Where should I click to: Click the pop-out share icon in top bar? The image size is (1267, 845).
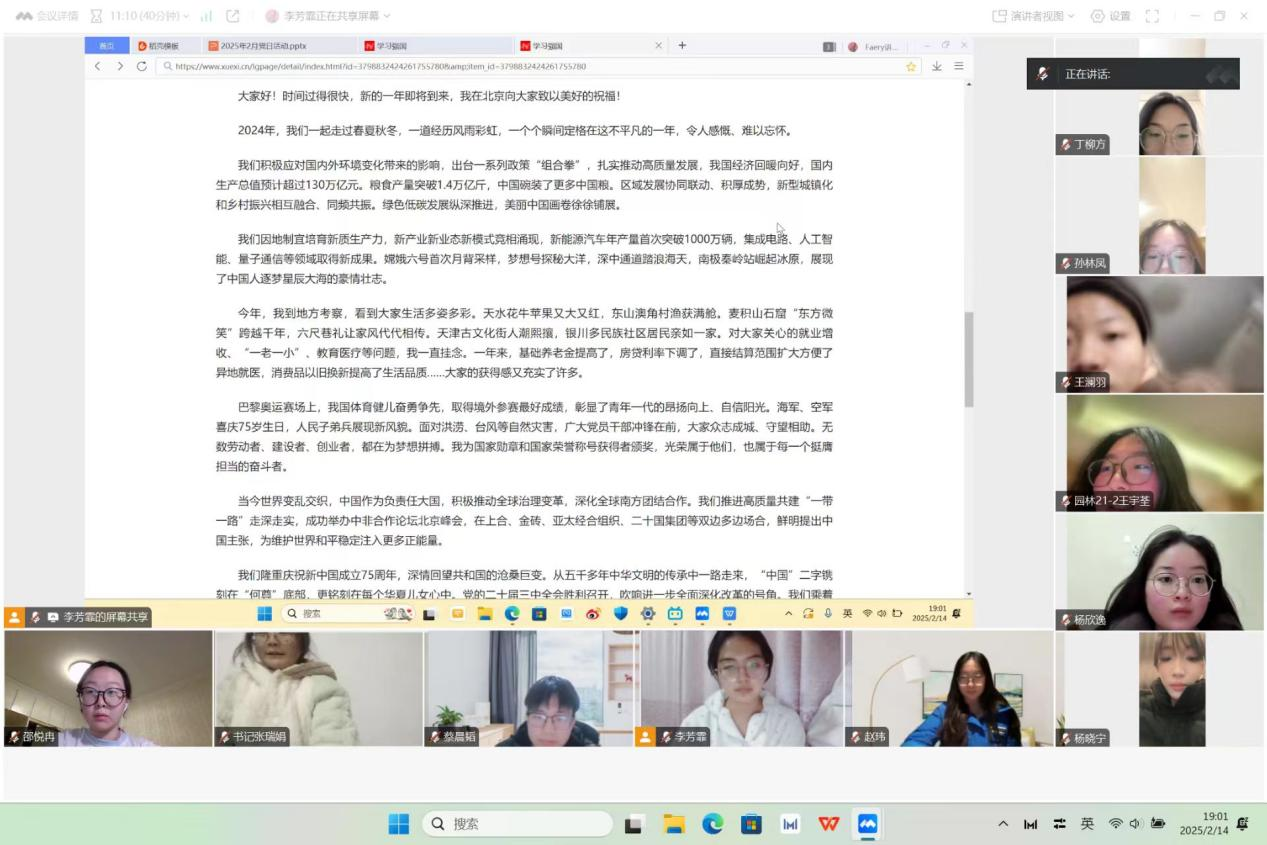[233, 16]
